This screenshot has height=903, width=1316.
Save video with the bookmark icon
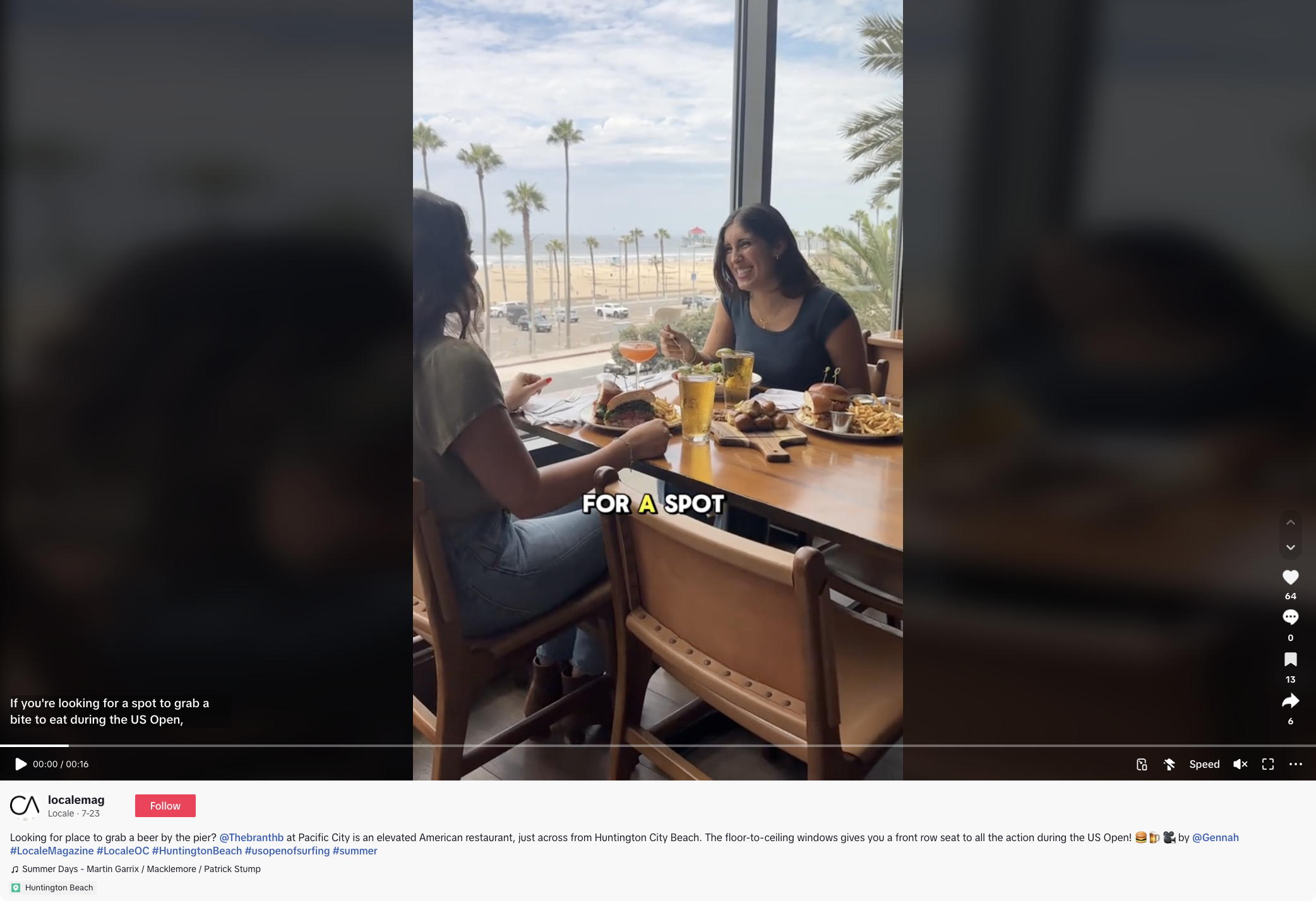[1290, 659]
